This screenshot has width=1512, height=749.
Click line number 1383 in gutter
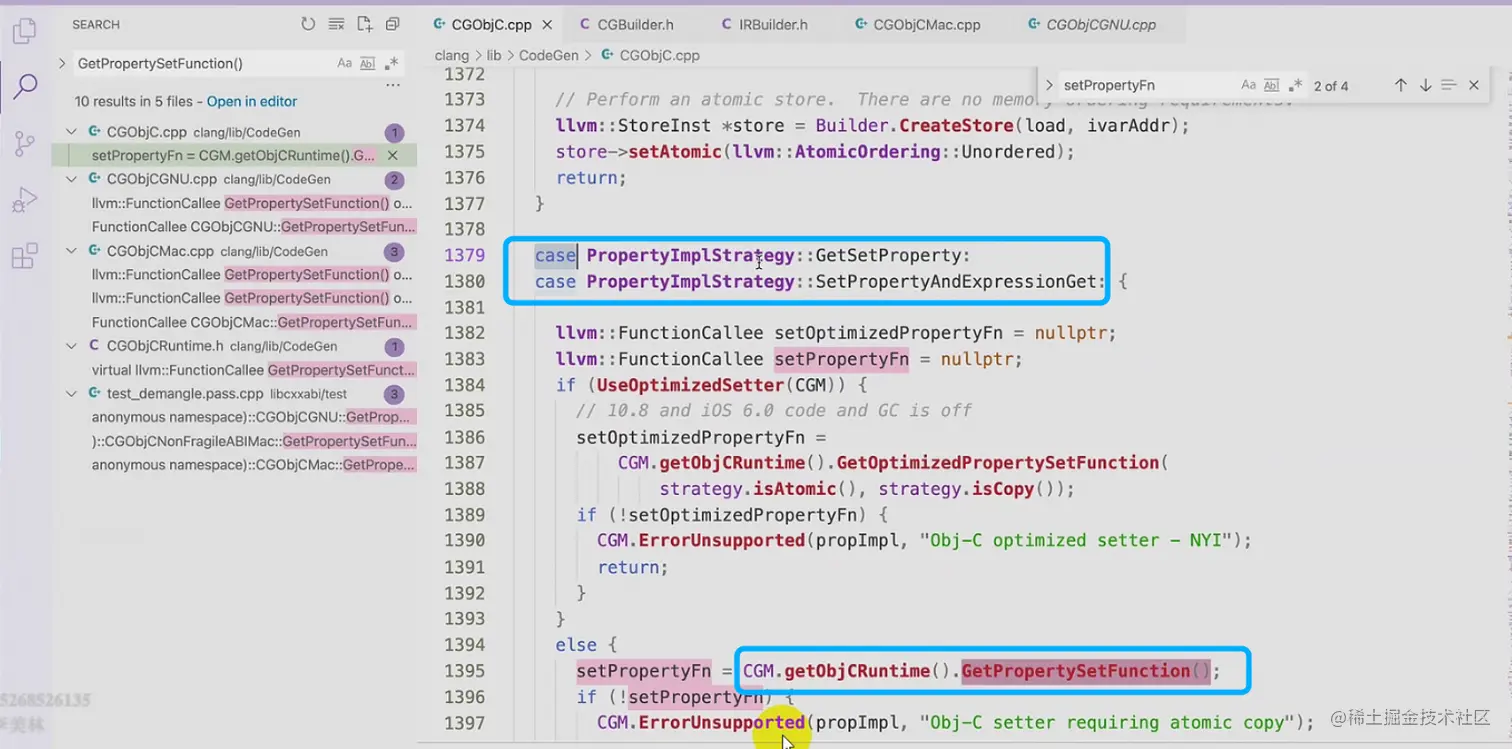(464, 359)
